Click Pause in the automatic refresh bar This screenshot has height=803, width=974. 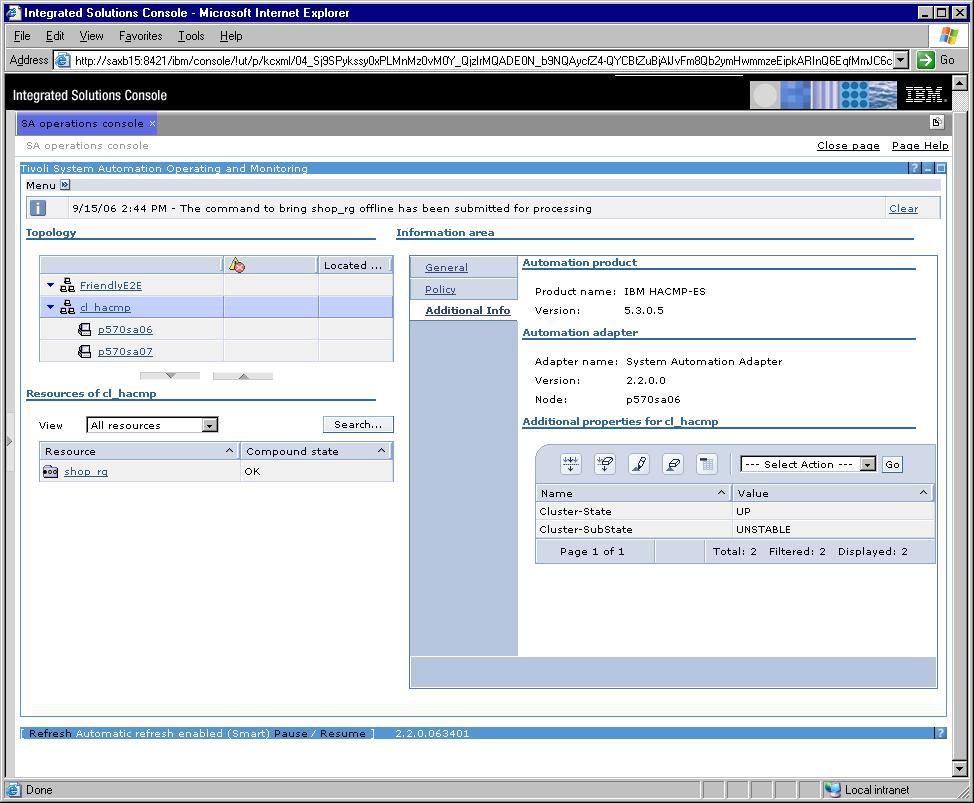point(291,733)
